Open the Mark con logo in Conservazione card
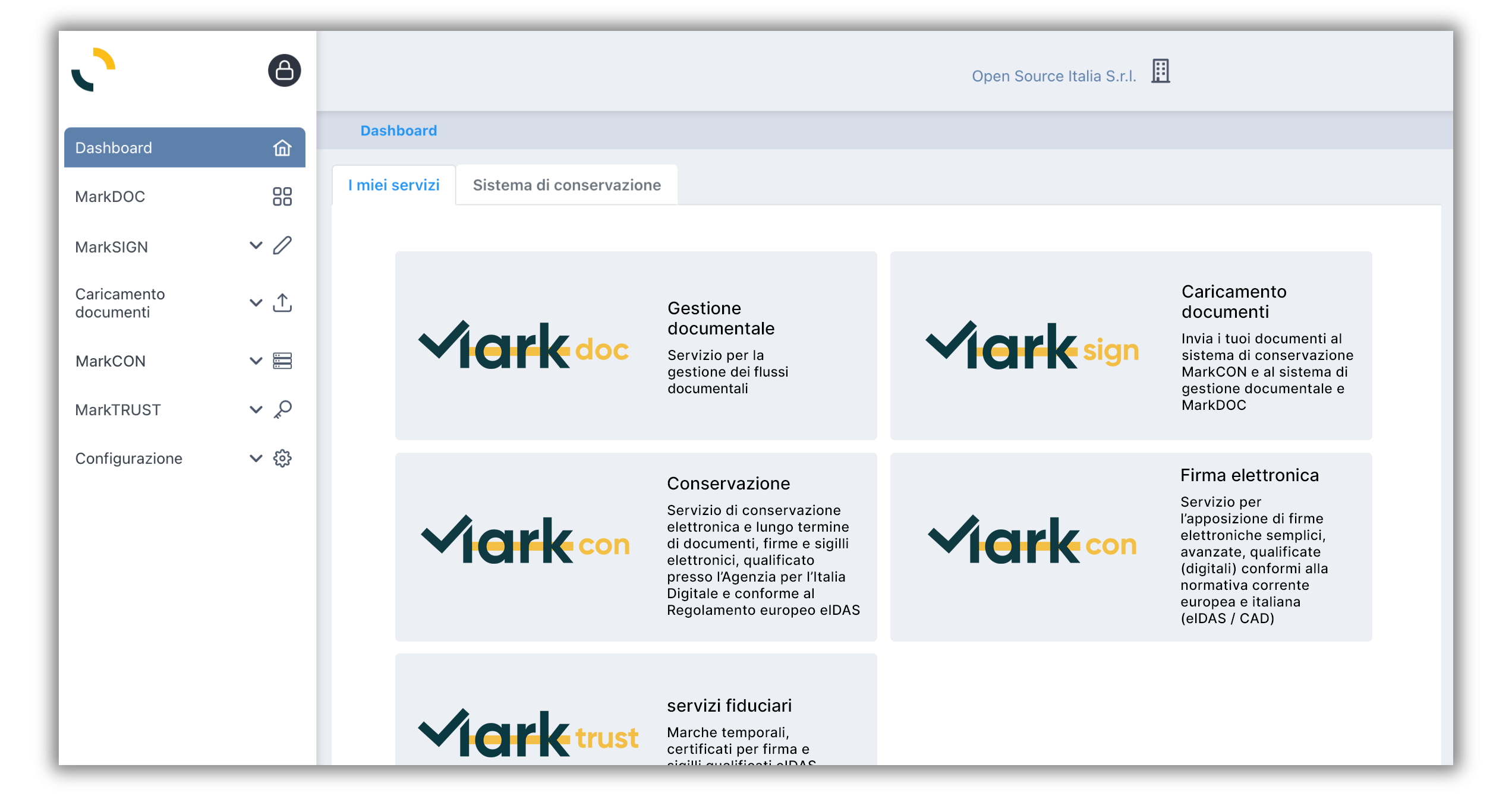The image size is (1512, 796). 527,539
